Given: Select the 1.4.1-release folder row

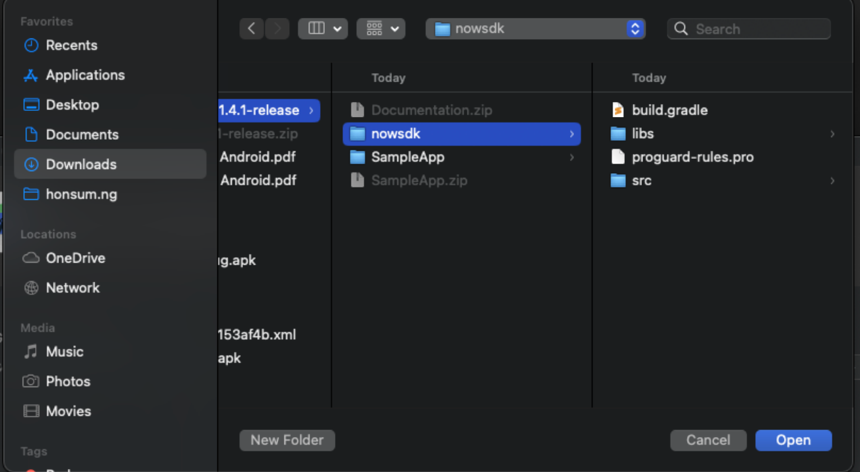Looking at the screenshot, I should (269, 110).
